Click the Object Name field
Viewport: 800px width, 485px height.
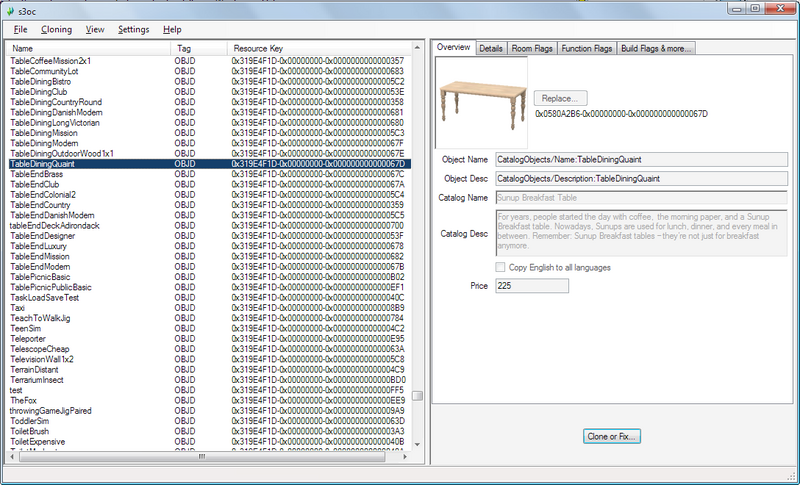pos(641,160)
